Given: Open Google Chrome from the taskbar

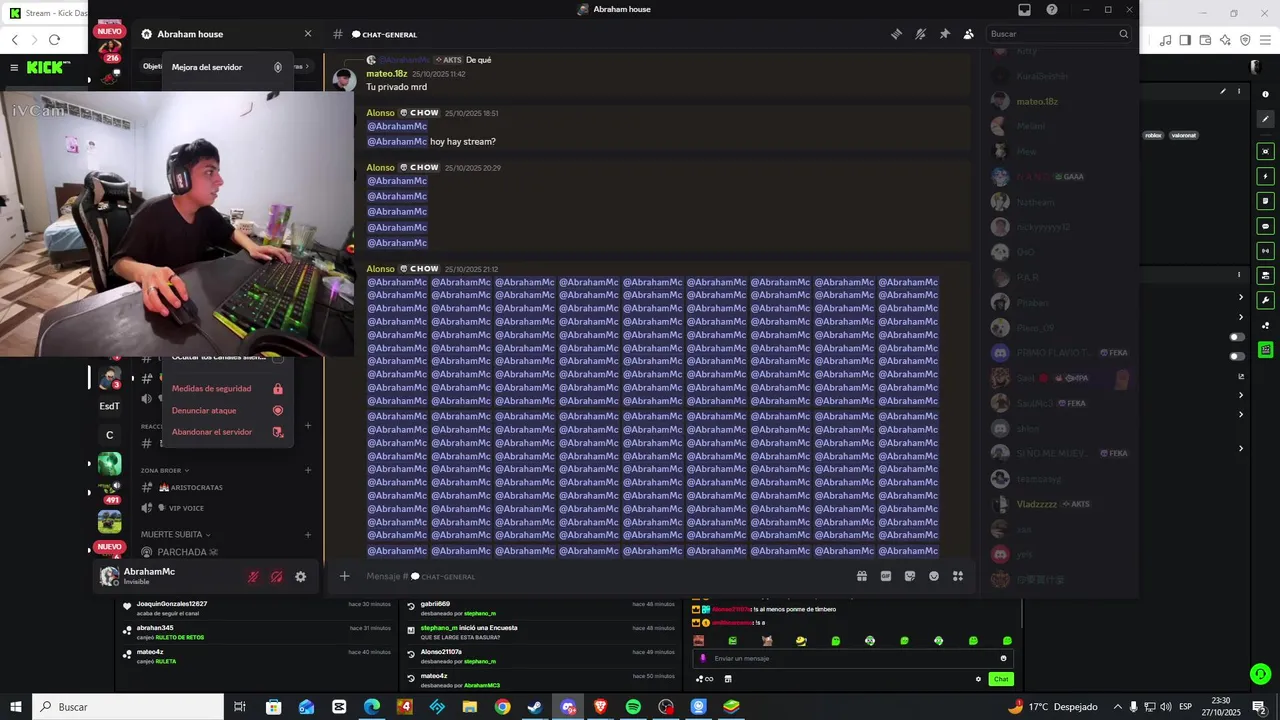Looking at the screenshot, I should point(502,707).
